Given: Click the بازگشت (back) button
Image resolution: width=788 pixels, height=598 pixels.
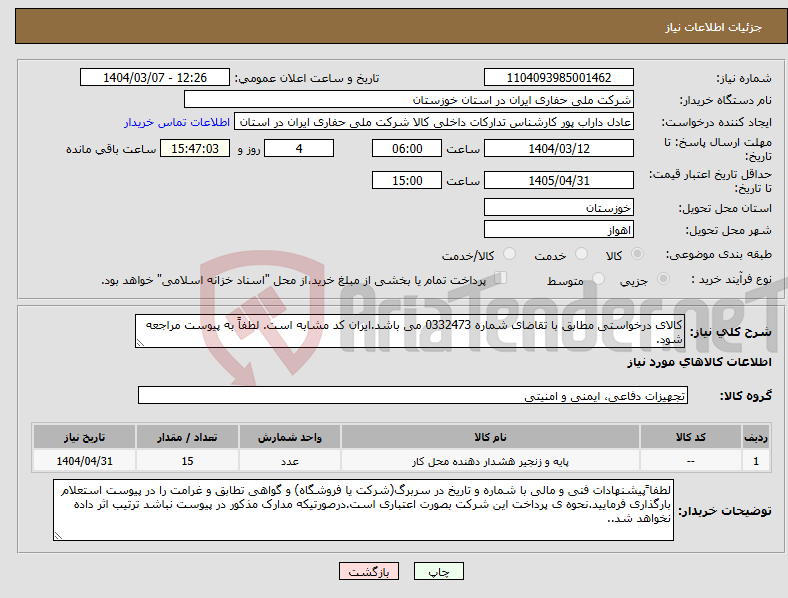Looking at the screenshot, I should pyautogui.click(x=369, y=571).
